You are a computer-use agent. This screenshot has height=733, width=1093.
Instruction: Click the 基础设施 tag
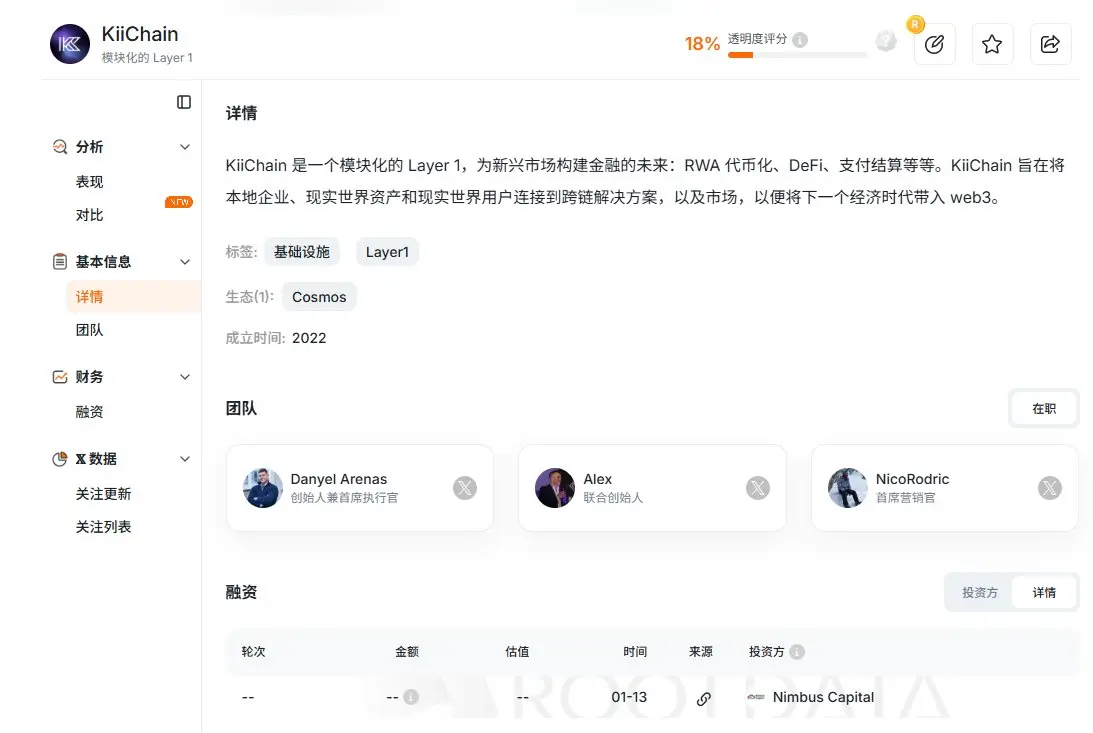[x=302, y=252]
